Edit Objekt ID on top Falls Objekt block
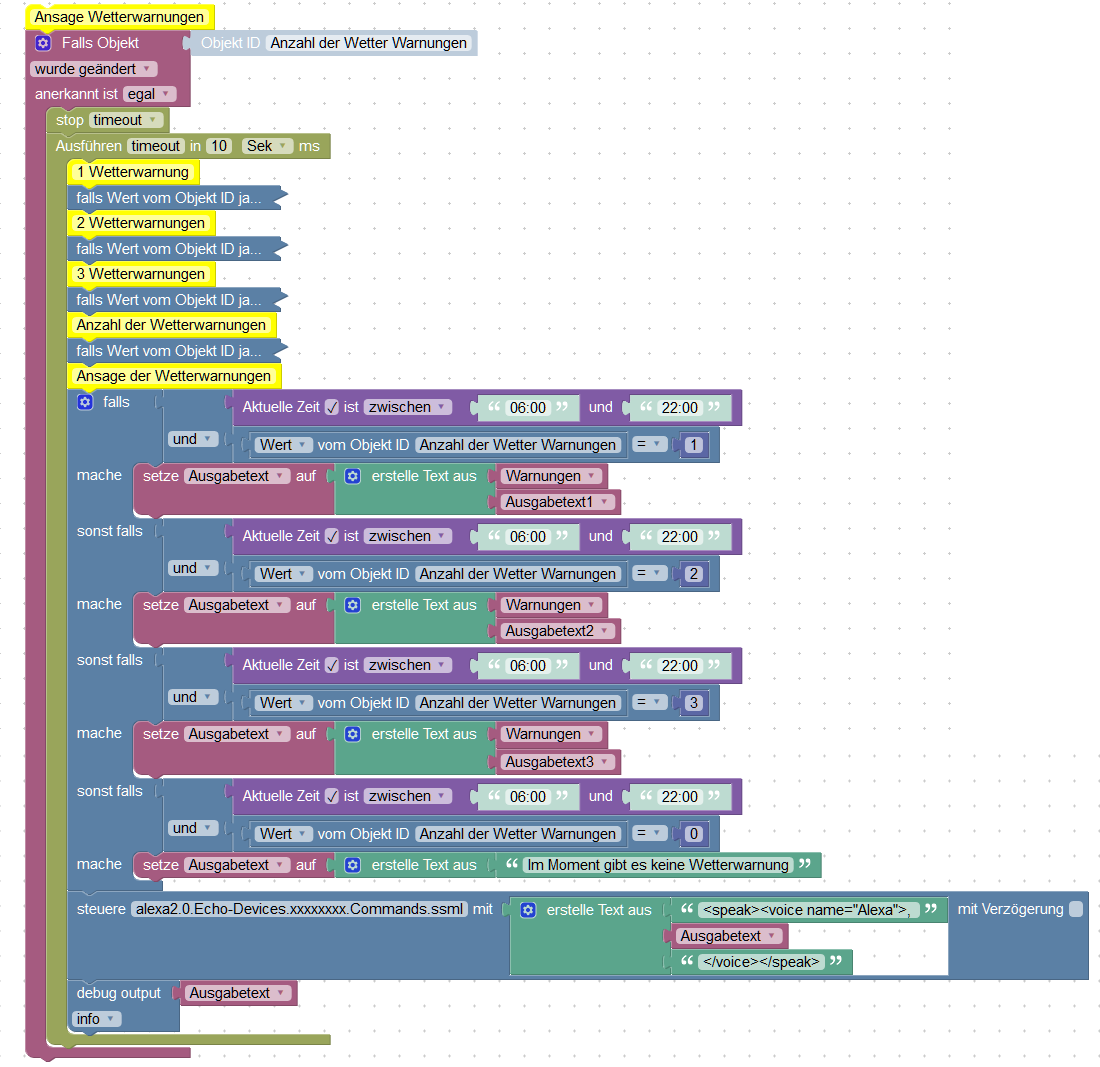The height and width of the screenshot is (1067, 1100). pyautogui.click(x=368, y=43)
